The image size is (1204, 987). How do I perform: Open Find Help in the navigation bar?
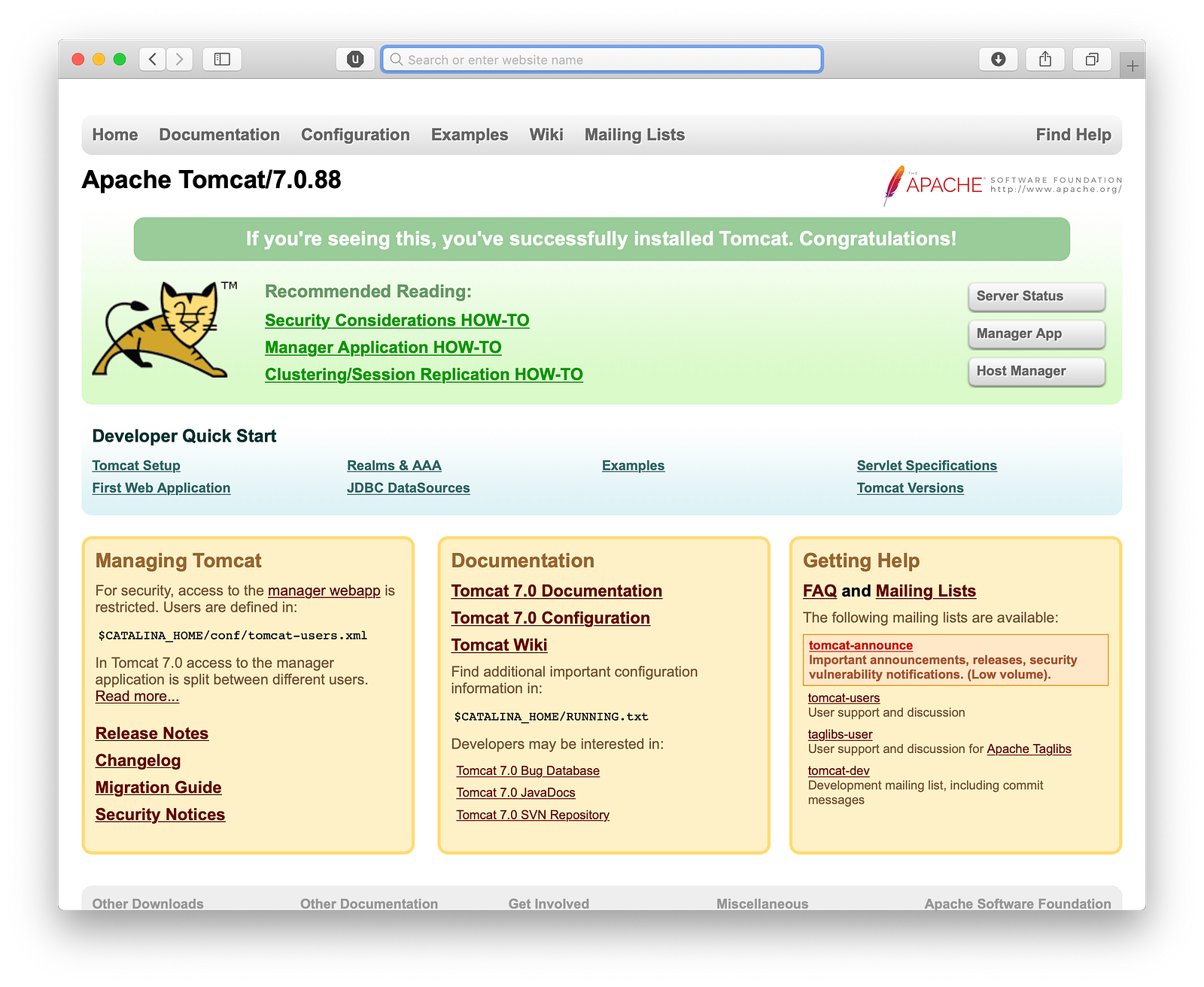[1074, 135]
